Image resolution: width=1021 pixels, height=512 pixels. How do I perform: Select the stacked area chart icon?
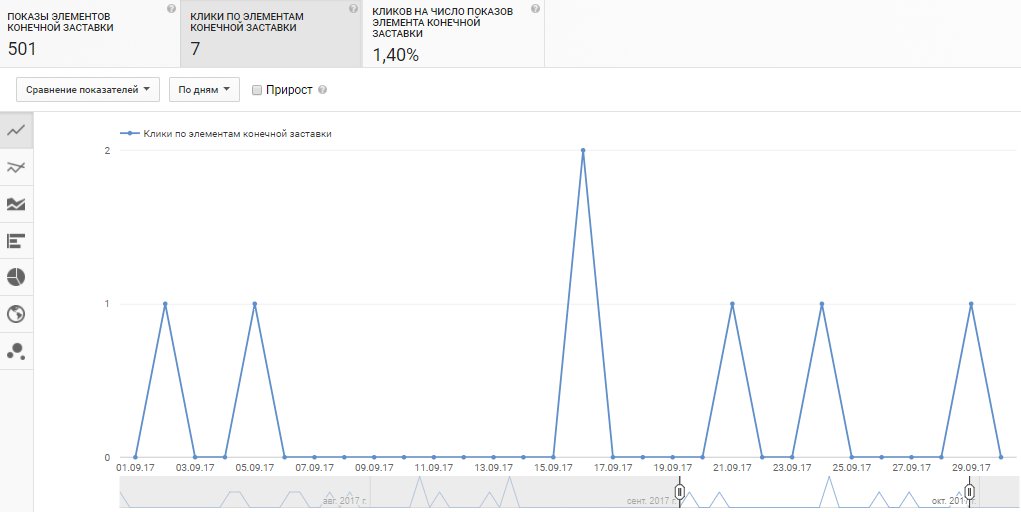(x=16, y=204)
